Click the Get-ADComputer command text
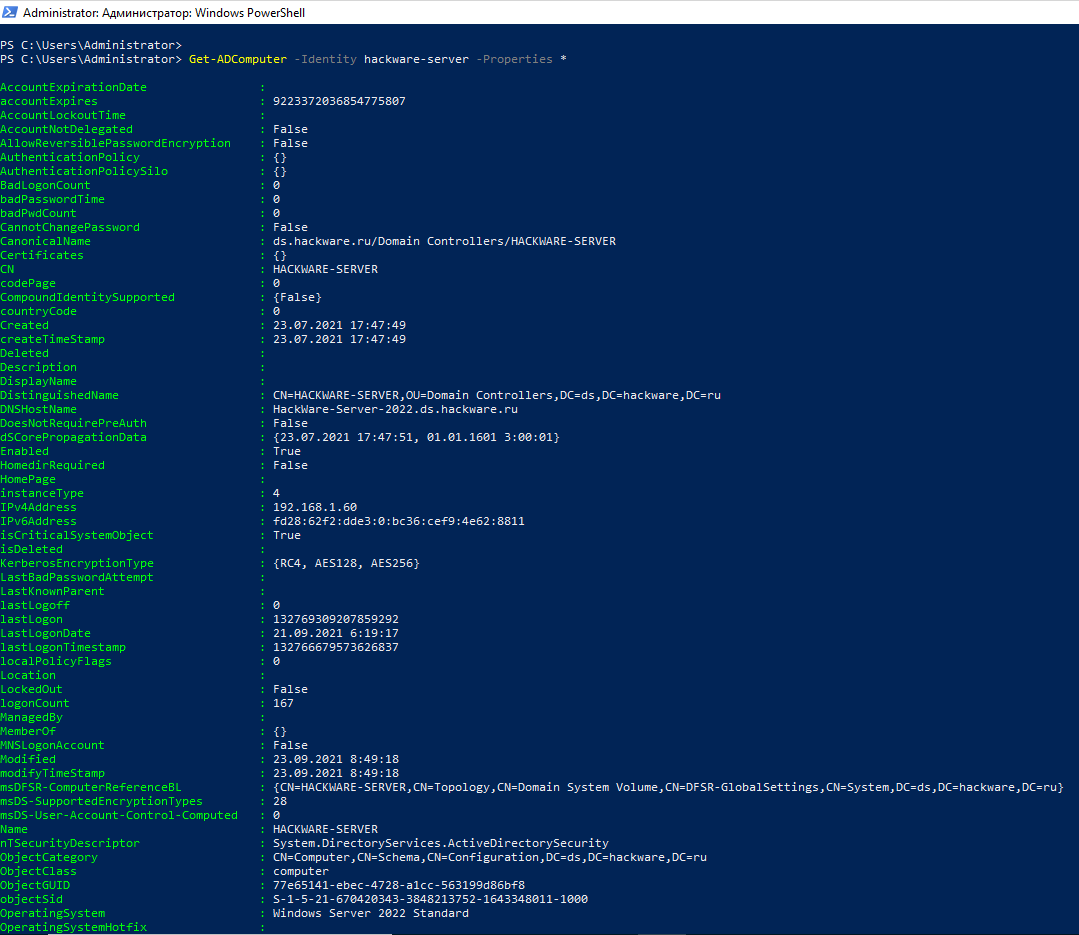 click(x=237, y=59)
